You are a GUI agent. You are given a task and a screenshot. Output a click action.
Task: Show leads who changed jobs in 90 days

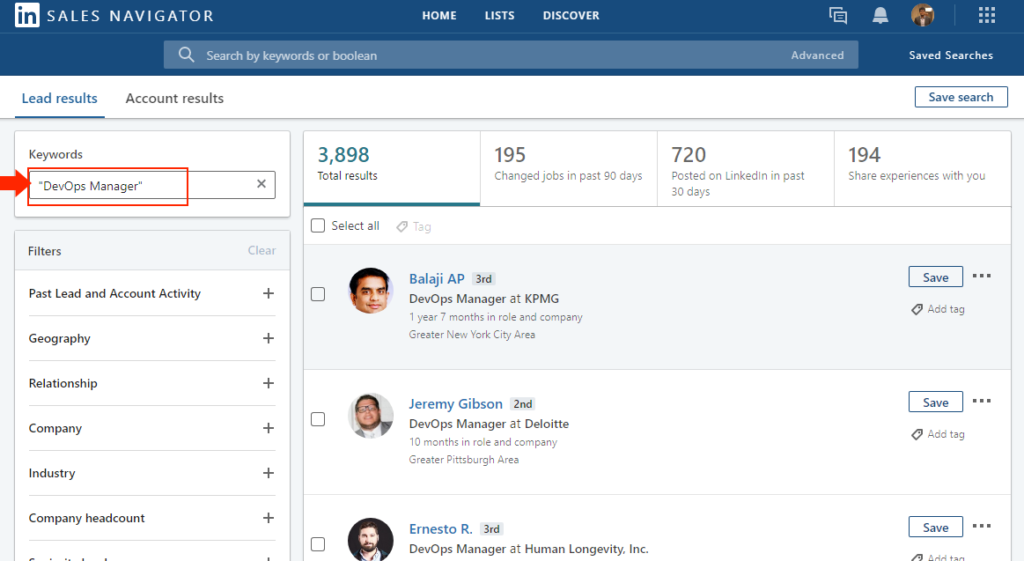(x=569, y=168)
